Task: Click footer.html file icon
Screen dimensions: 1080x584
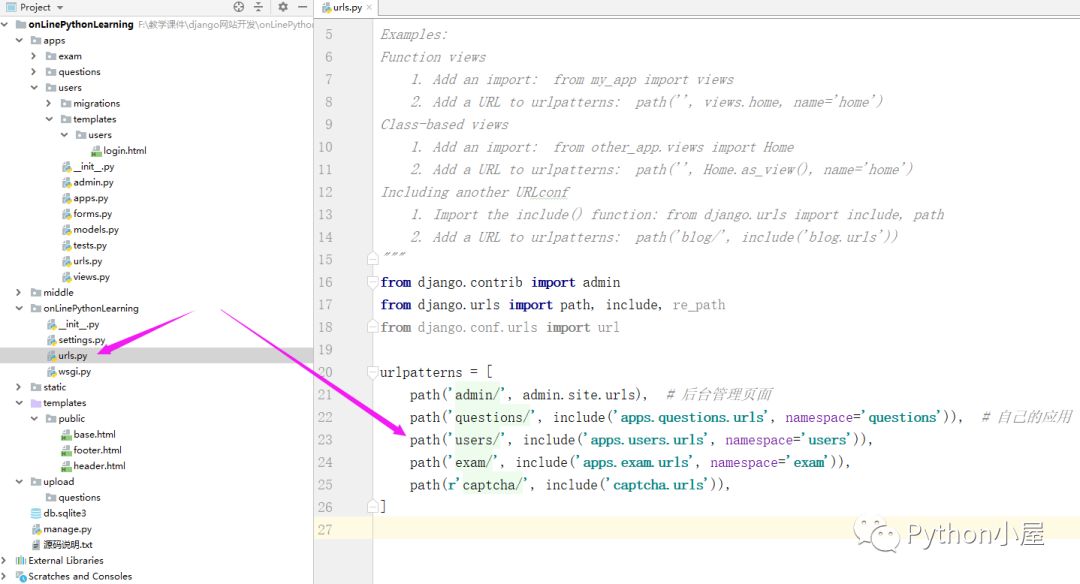Action: coord(66,450)
